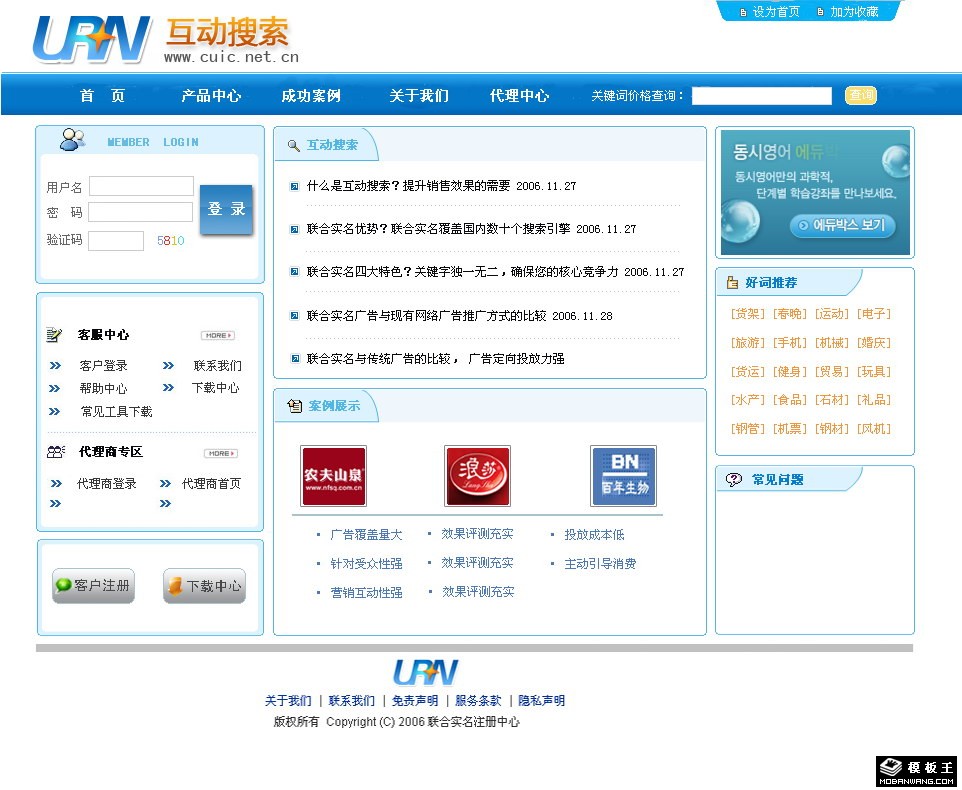Click 投放成本低 text link
This screenshot has height=790, width=962.
(595, 535)
